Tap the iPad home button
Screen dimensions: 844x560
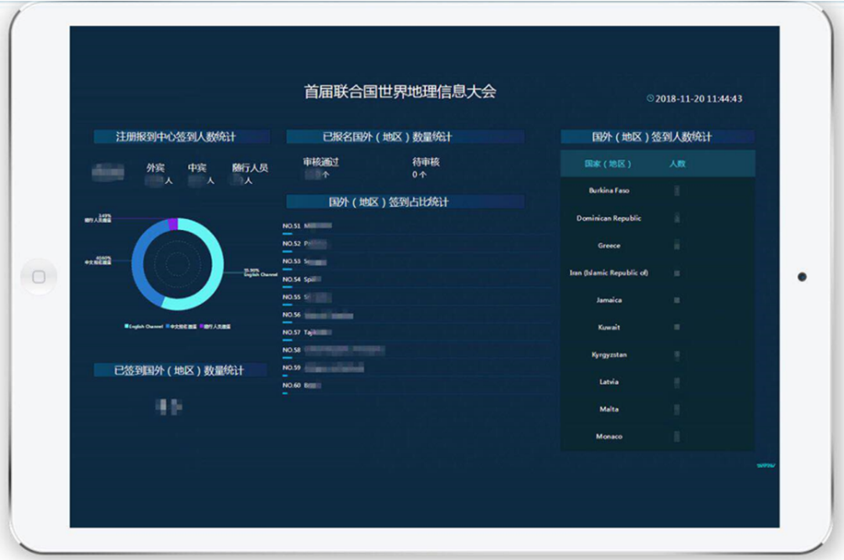pyautogui.click(x=39, y=277)
